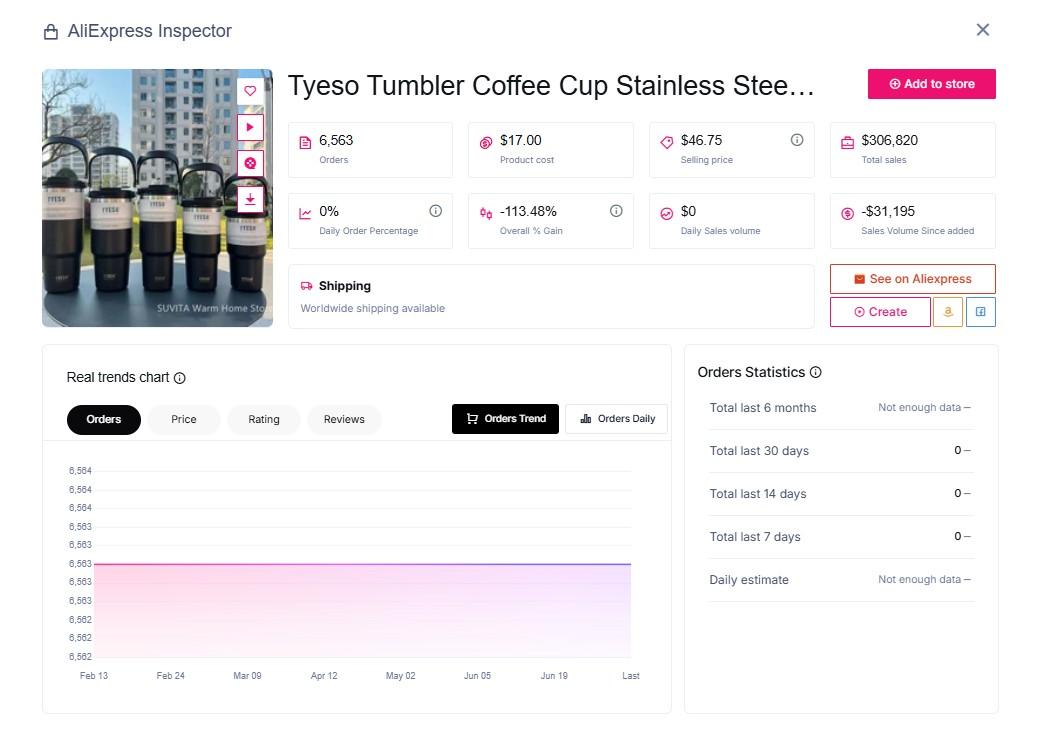Click the Total sales briefcase icon
Screen dimensions: 1037x744
(847, 143)
